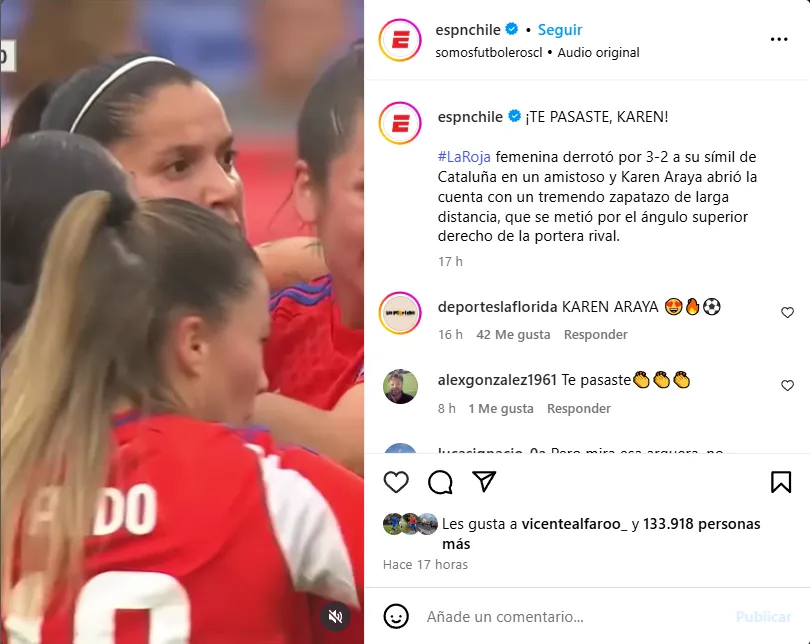Open the deporteslaflorida avatar

point(400,313)
